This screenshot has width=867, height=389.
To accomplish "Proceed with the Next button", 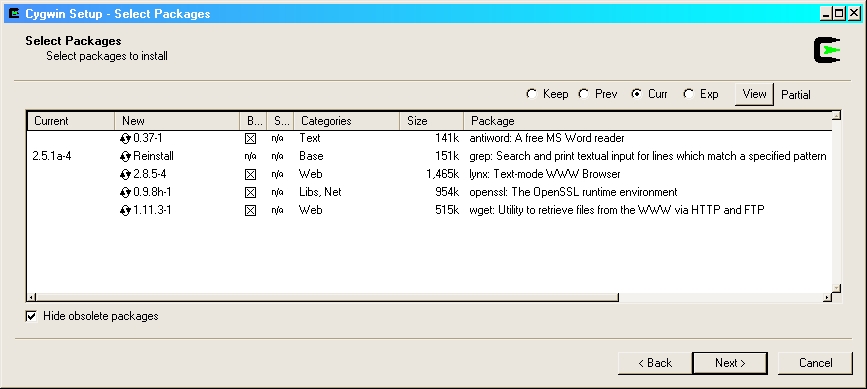I will [x=730, y=363].
